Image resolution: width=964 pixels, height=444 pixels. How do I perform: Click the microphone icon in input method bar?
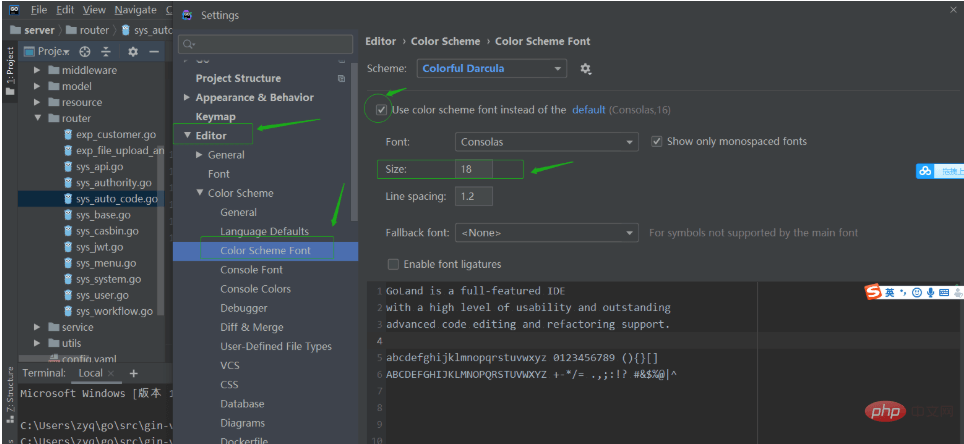click(931, 293)
